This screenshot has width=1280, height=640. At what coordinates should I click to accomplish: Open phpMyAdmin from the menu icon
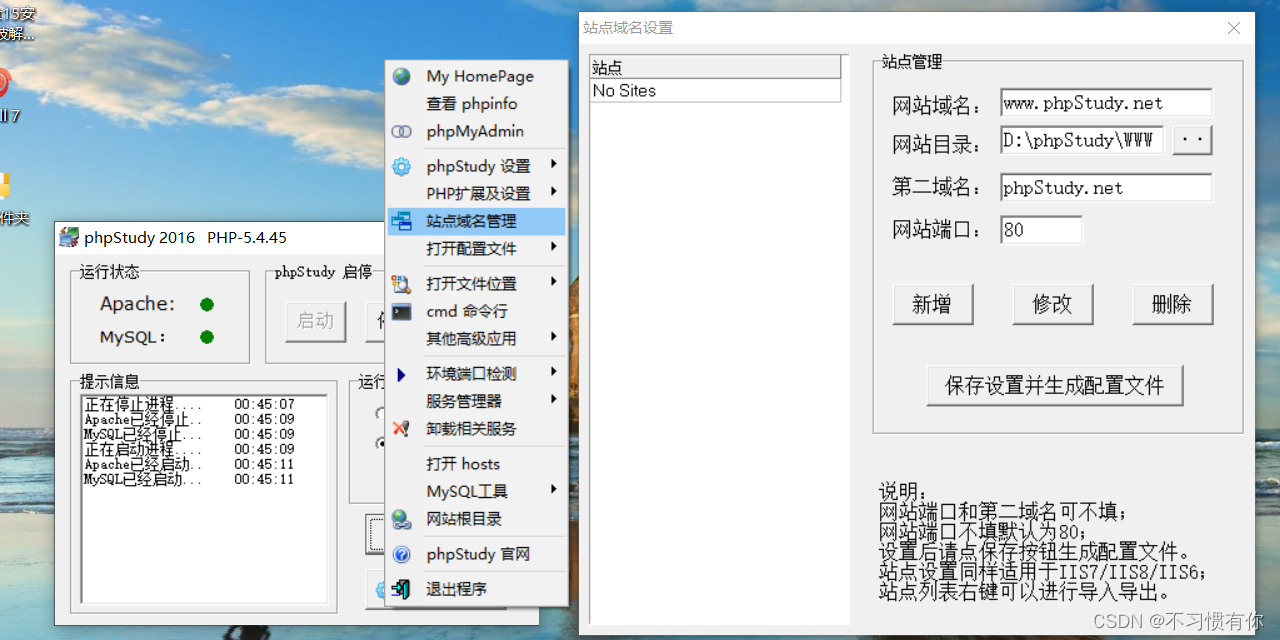[x=401, y=131]
